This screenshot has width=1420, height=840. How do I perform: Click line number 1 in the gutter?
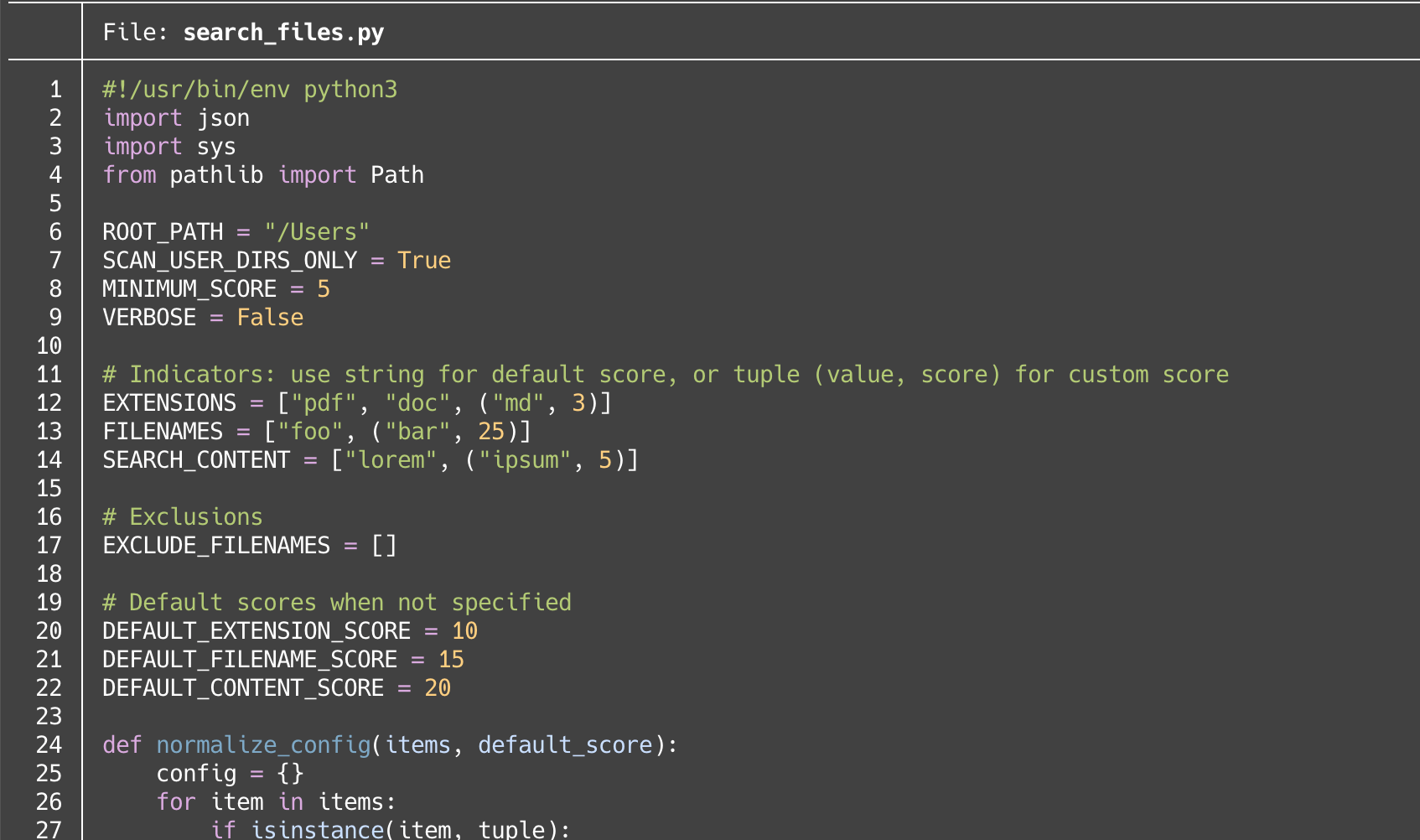click(x=55, y=90)
